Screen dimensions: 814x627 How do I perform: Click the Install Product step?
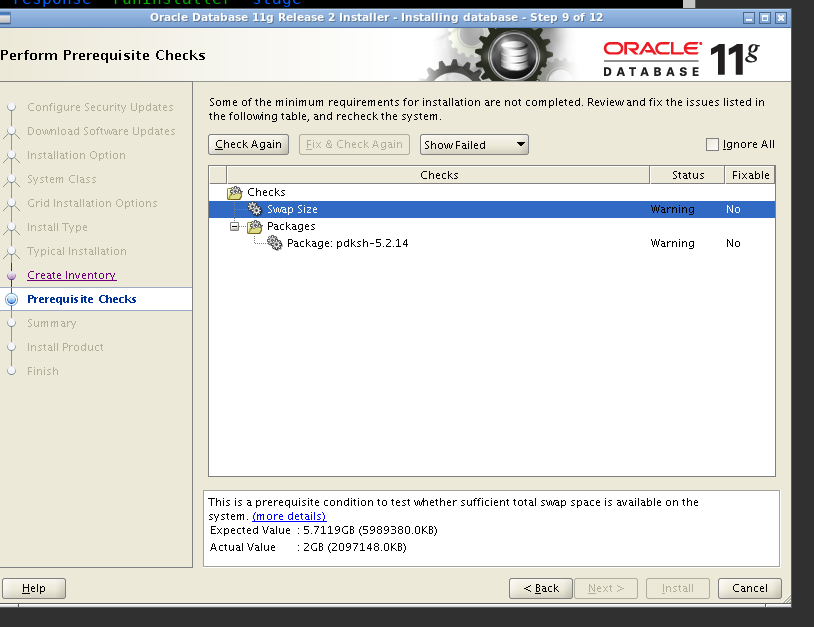point(65,347)
